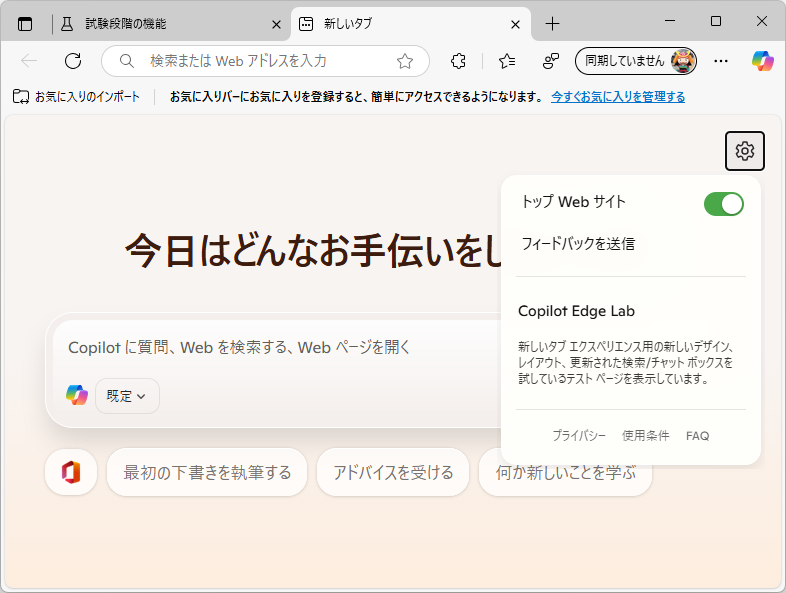Focus the 検索または Web アドレスを入力 address bar

tap(265, 61)
